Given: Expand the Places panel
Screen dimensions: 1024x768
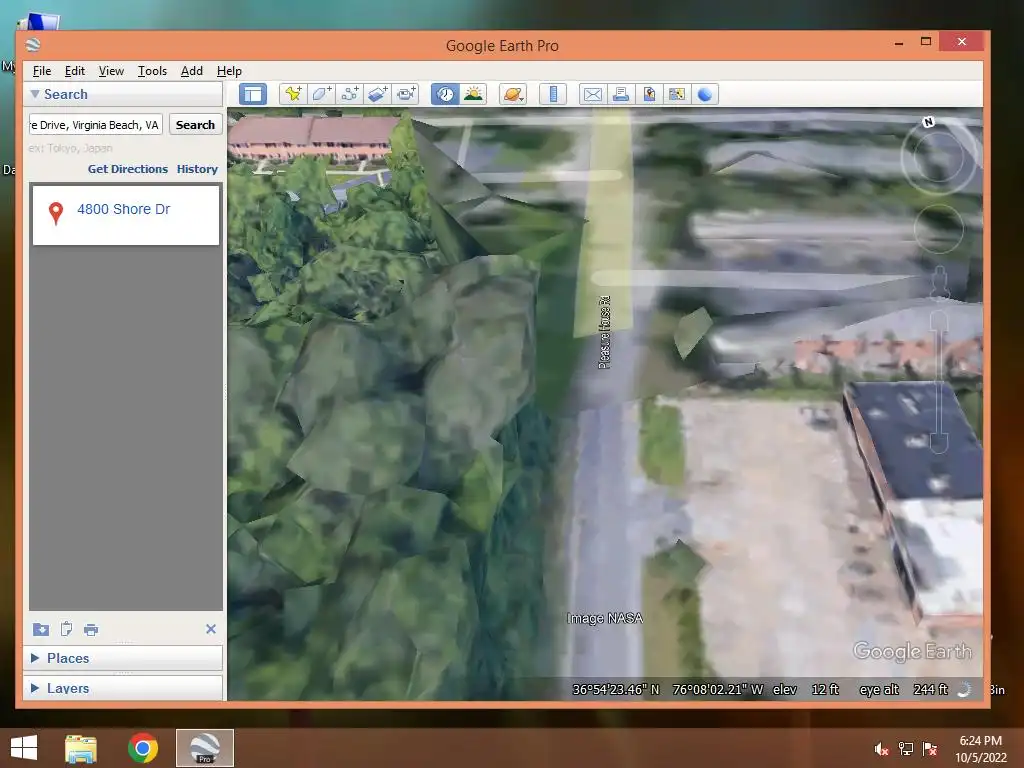Looking at the screenshot, I should click(35, 658).
